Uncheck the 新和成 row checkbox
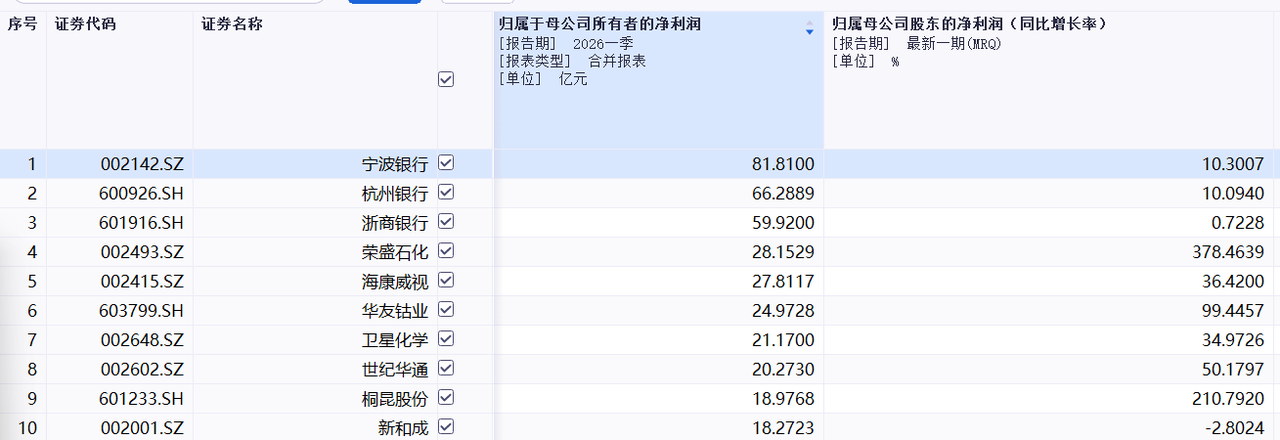 pos(446,428)
